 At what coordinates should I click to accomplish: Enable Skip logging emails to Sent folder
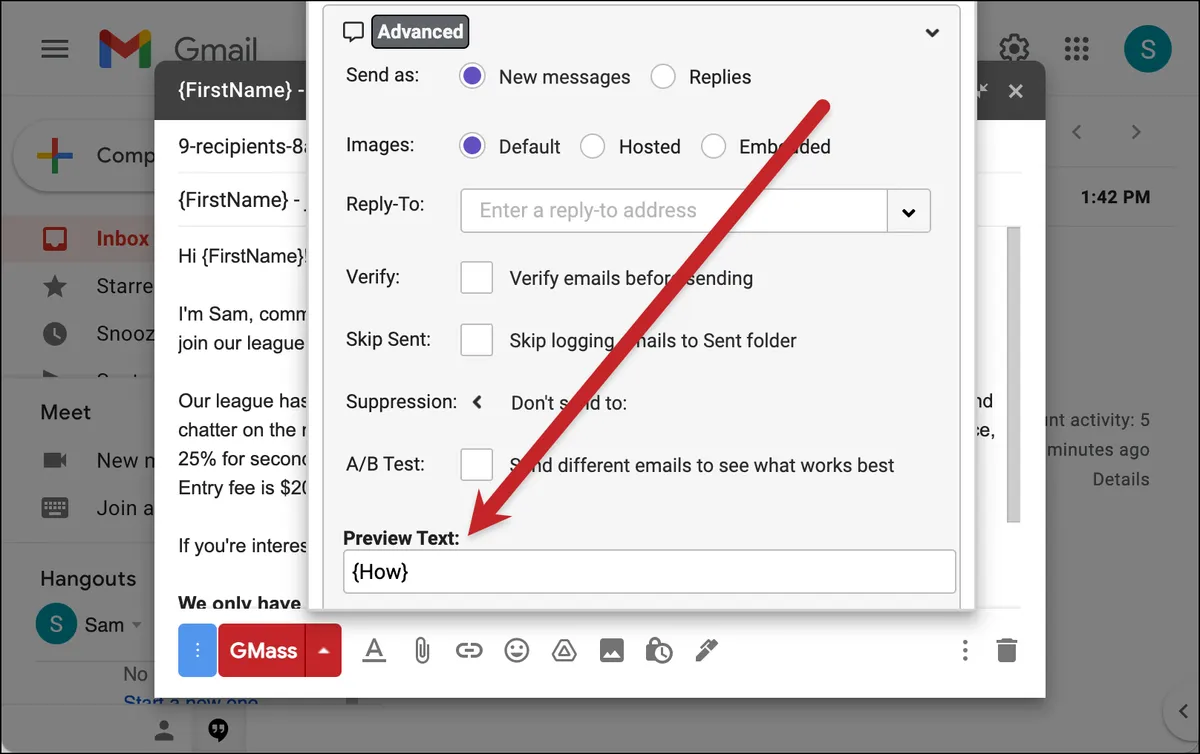[x=477, y=340]
